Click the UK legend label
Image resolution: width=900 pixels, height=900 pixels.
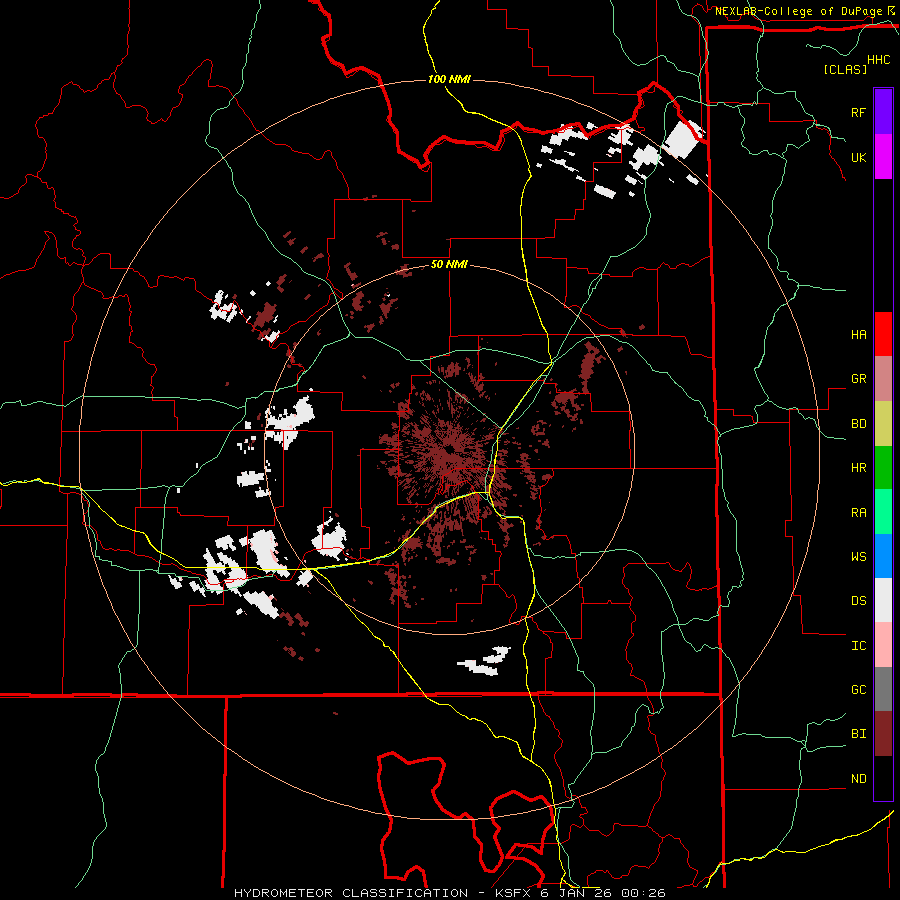(x=858, y=157)
